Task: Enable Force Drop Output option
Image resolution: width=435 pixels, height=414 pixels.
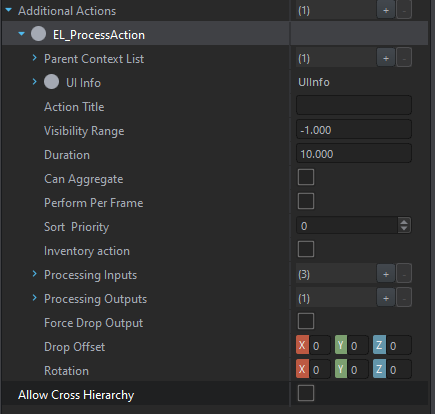Action: click(x=306, y=321)
